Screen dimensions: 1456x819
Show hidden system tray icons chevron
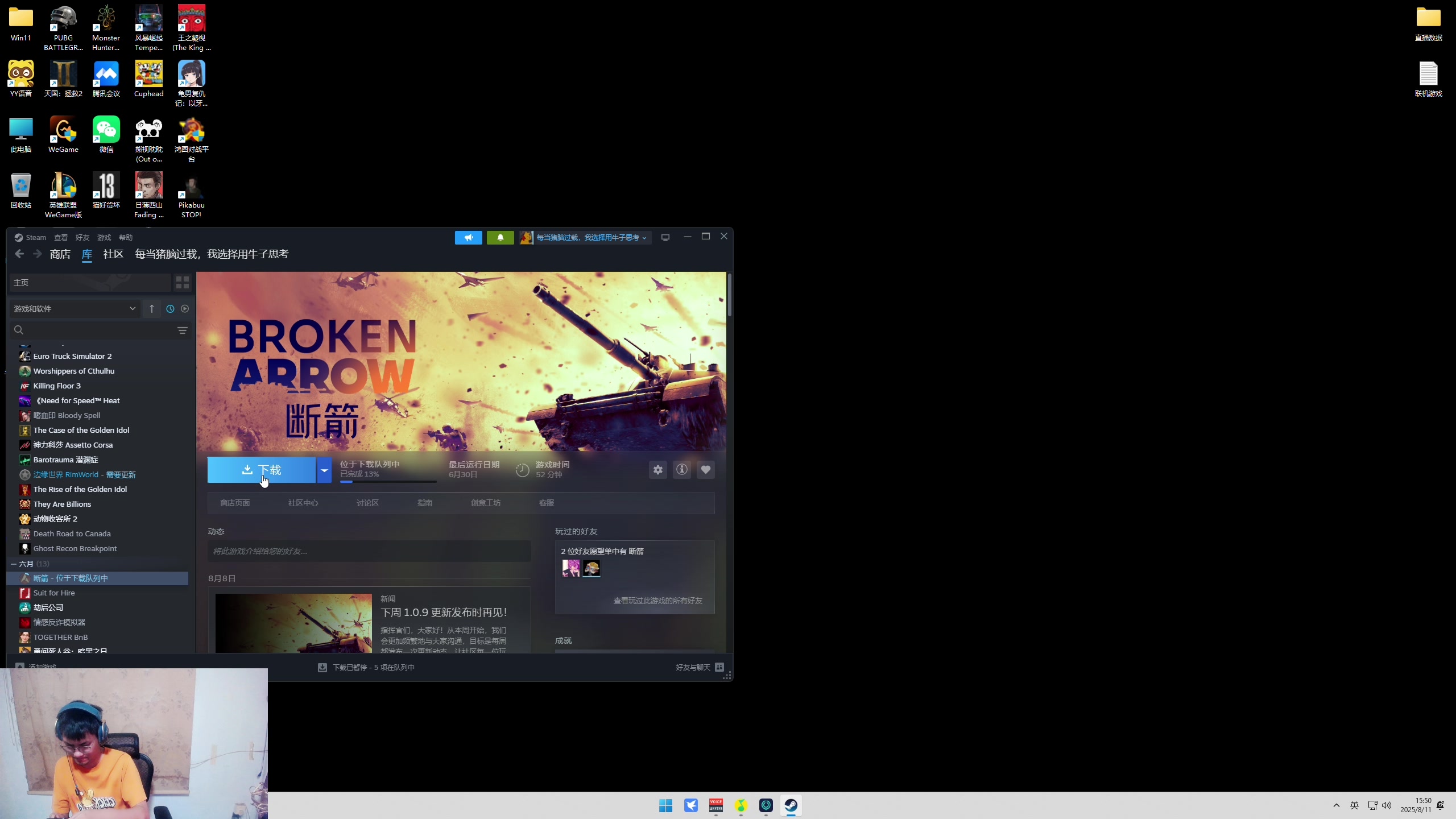tap(1337, 805)
